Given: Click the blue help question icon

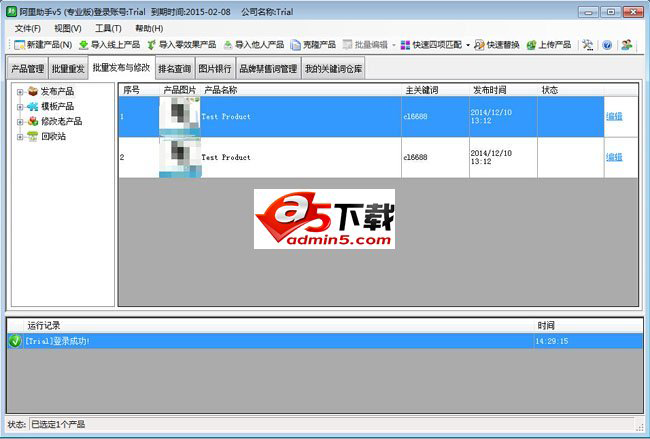Looking at the screenshot, I should click(607, 45).
